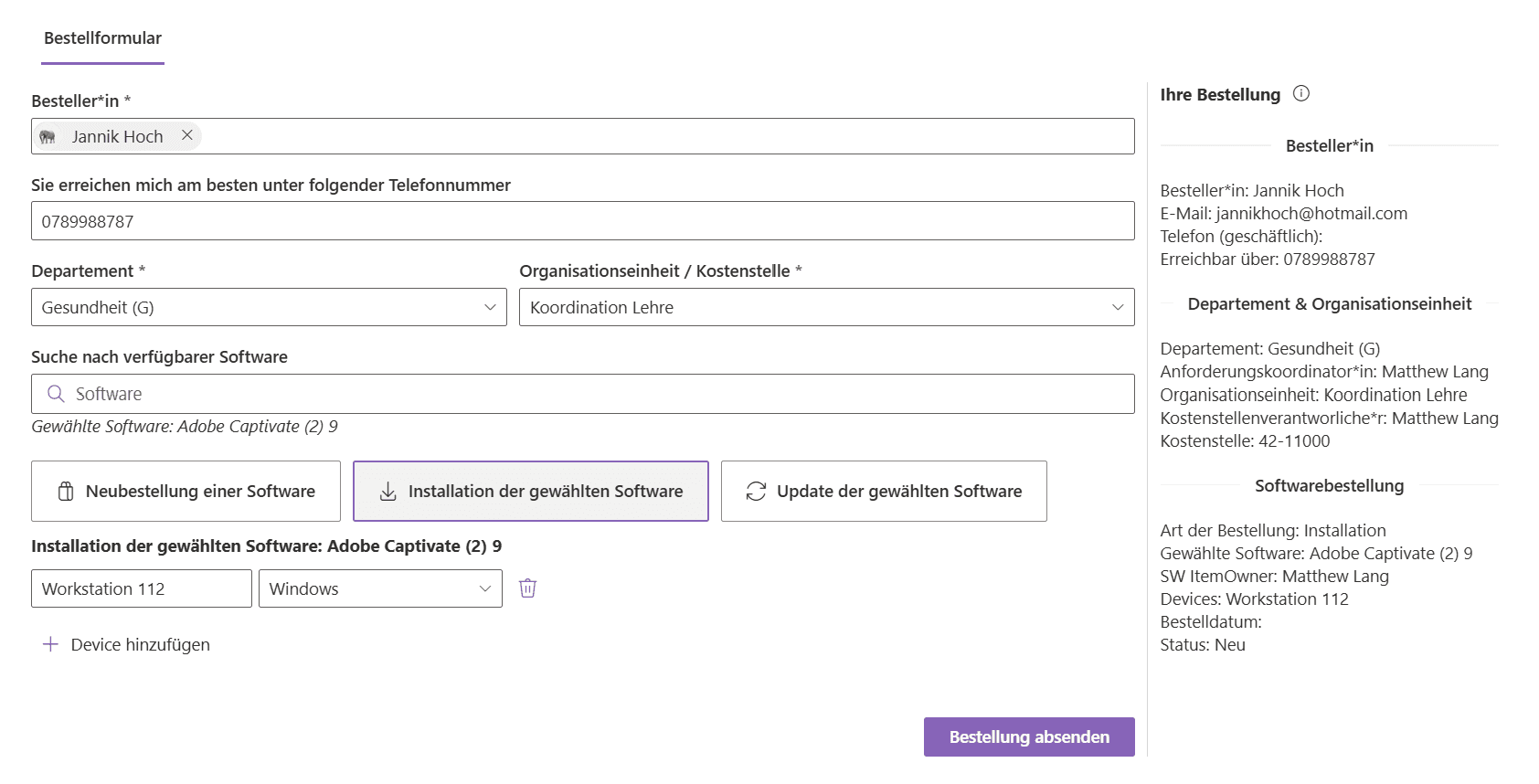The height and width of the screenshot is (784, 1539).
Task: Click the download icon on Installation button
Action: click(x=388, y=492)
